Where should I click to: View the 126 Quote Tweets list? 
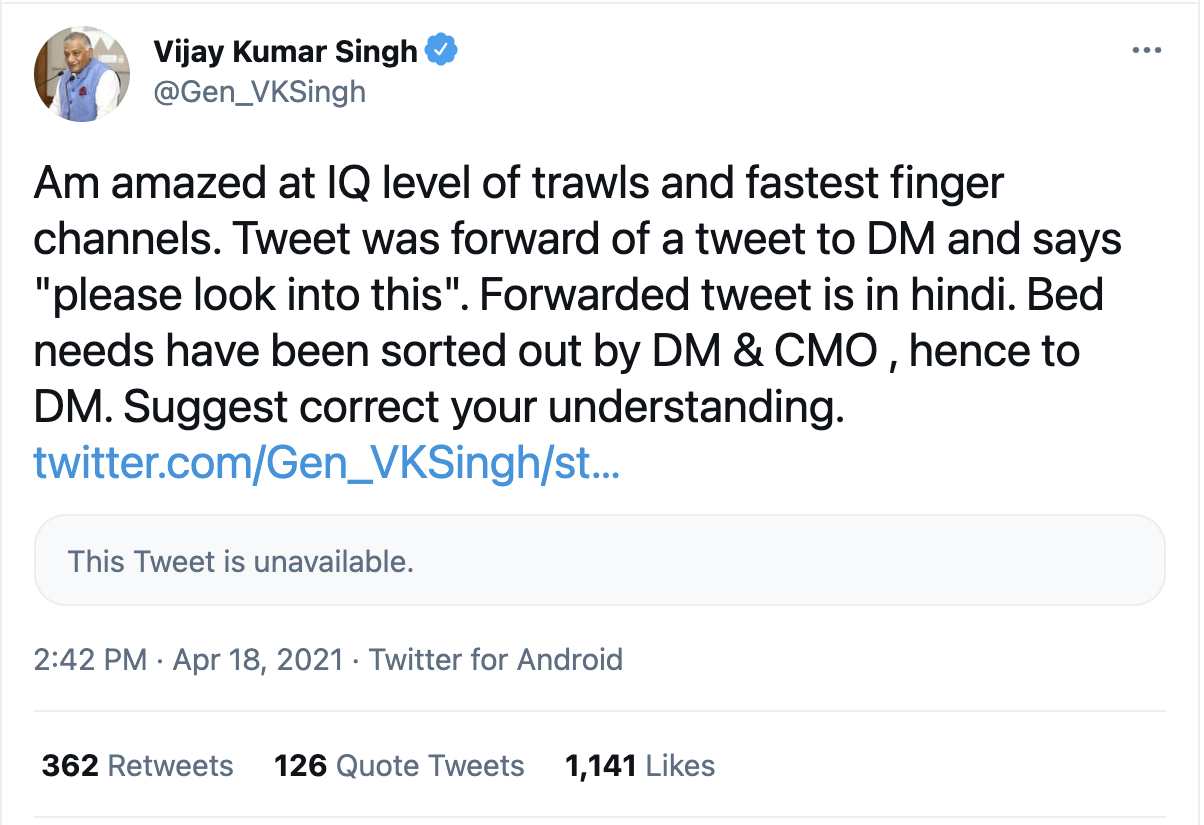coord(399,766)
